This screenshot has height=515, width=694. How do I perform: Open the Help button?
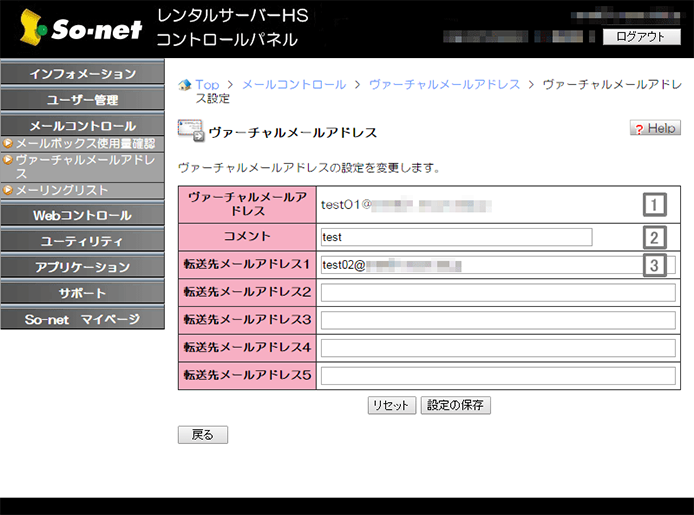[655, 129]
